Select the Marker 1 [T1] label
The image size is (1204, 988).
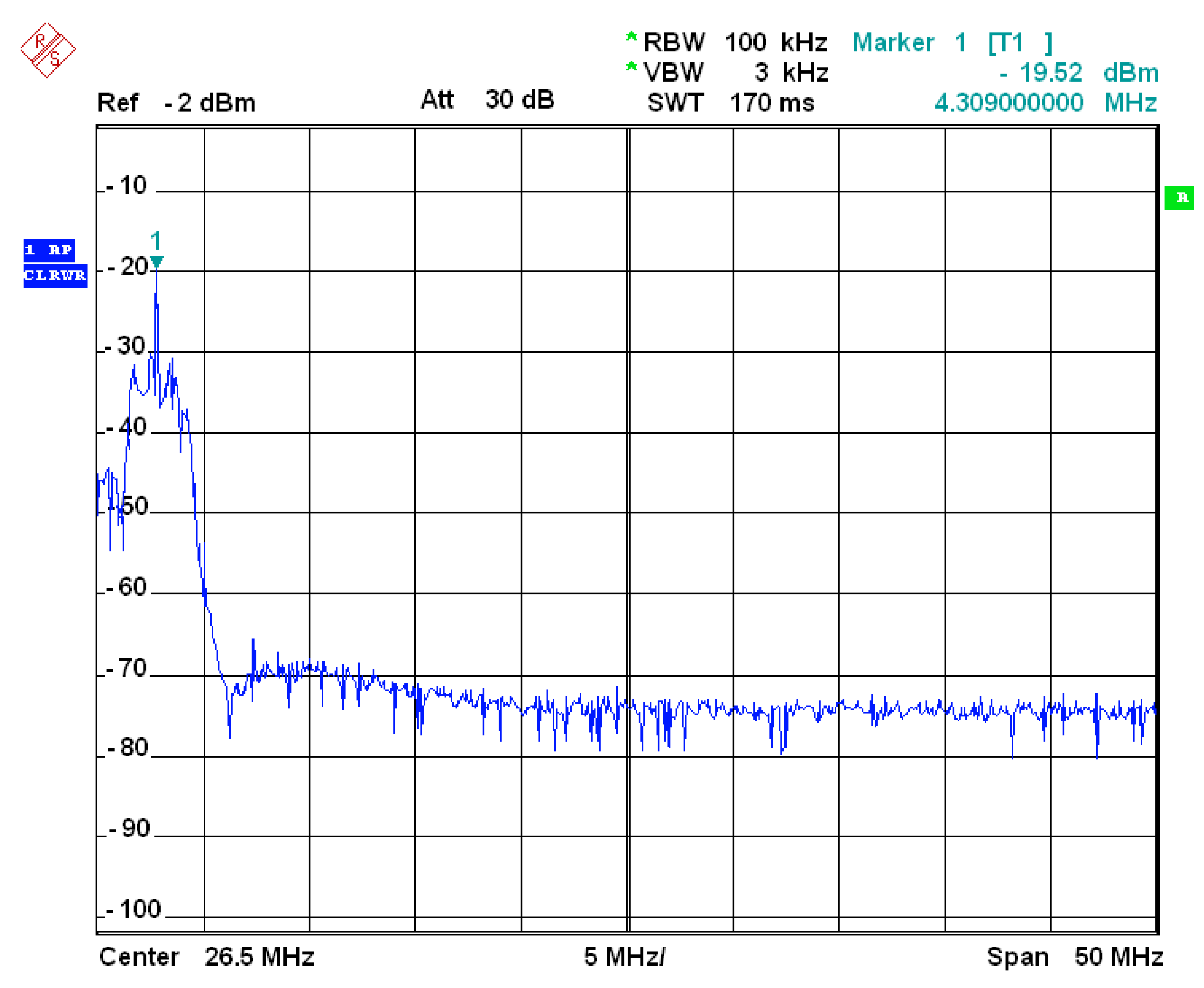pyautogui.click(x=952, y=43)
